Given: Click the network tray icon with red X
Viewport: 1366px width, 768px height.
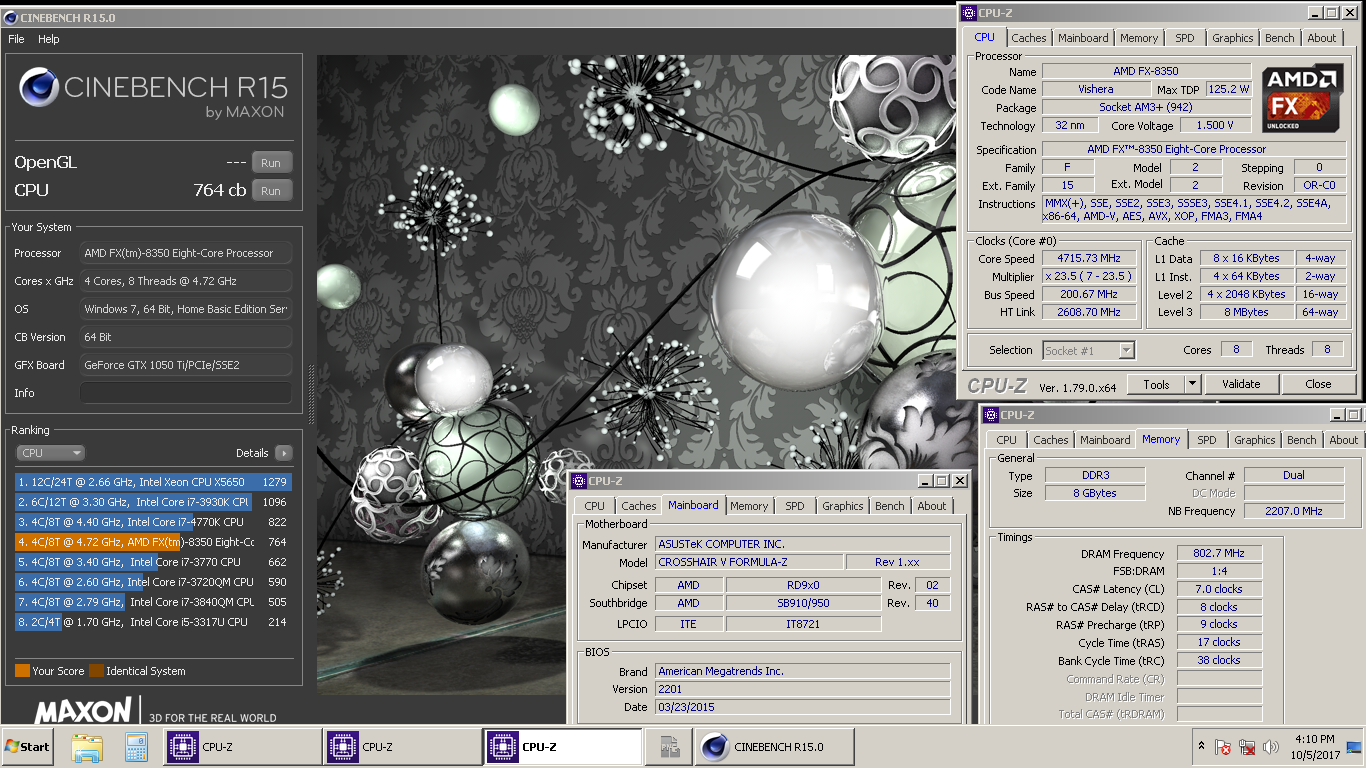Looking at the screenshot, I should (x=1247, y=747).
